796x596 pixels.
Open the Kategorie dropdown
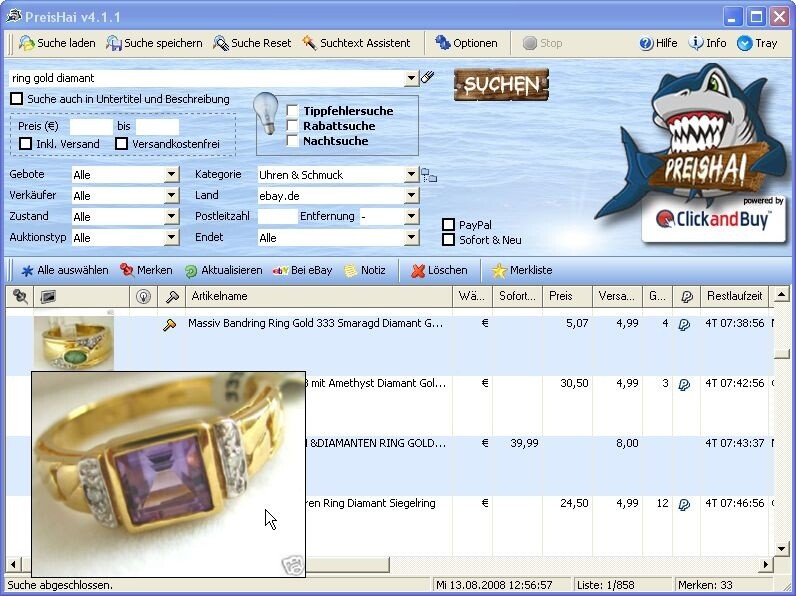click(412, 175)
